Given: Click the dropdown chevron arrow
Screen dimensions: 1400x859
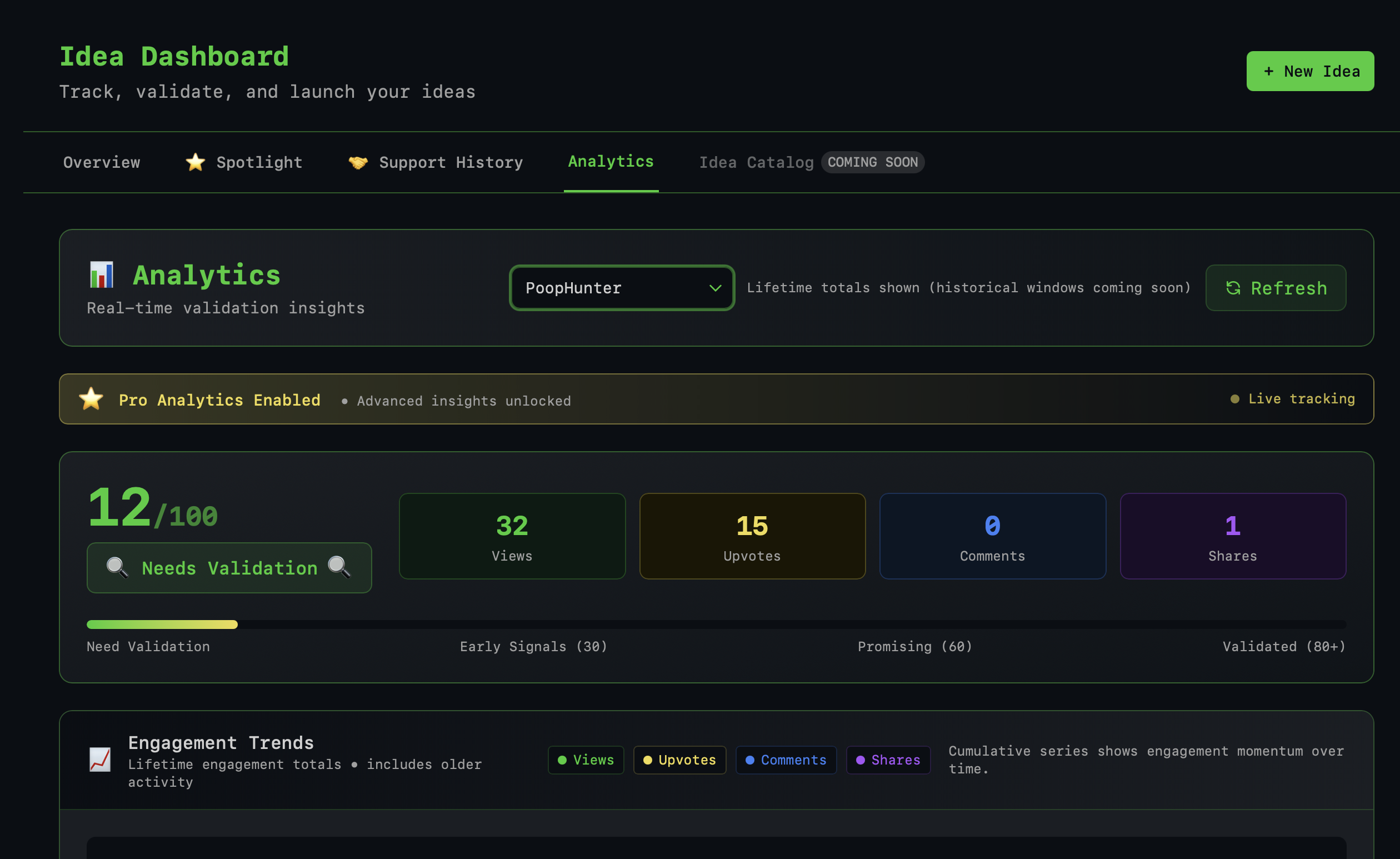Looking at the screenshot, I should coord(716,288).
